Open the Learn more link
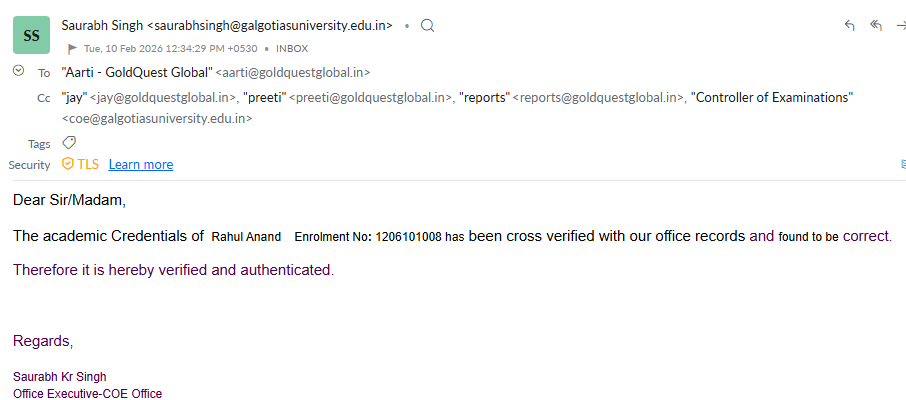This screenshot has height=400, width=906. 141,164
